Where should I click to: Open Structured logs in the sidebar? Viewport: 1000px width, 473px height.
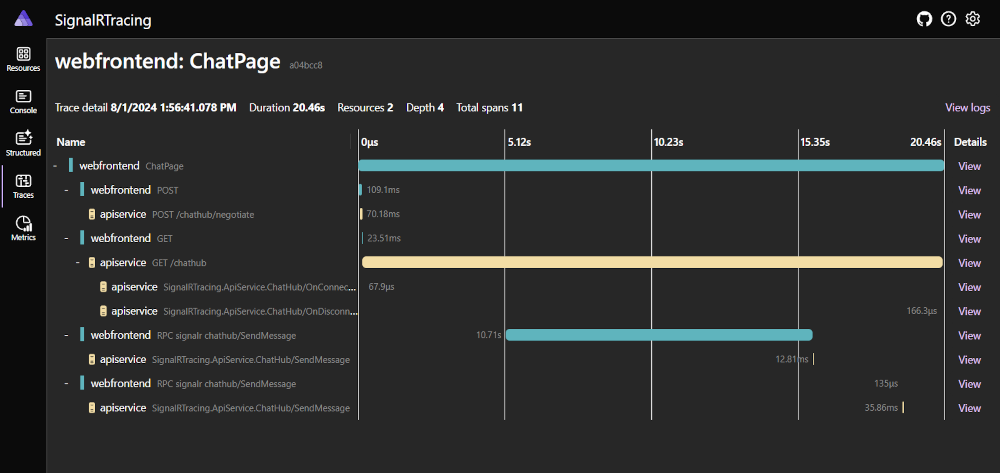(x=23, y=144)
